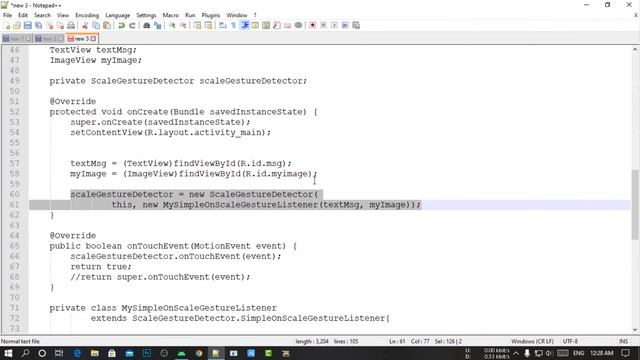Cut selection with the scissors icon
The height and width of the screenshot is (360, 640).
pos(85,25)
